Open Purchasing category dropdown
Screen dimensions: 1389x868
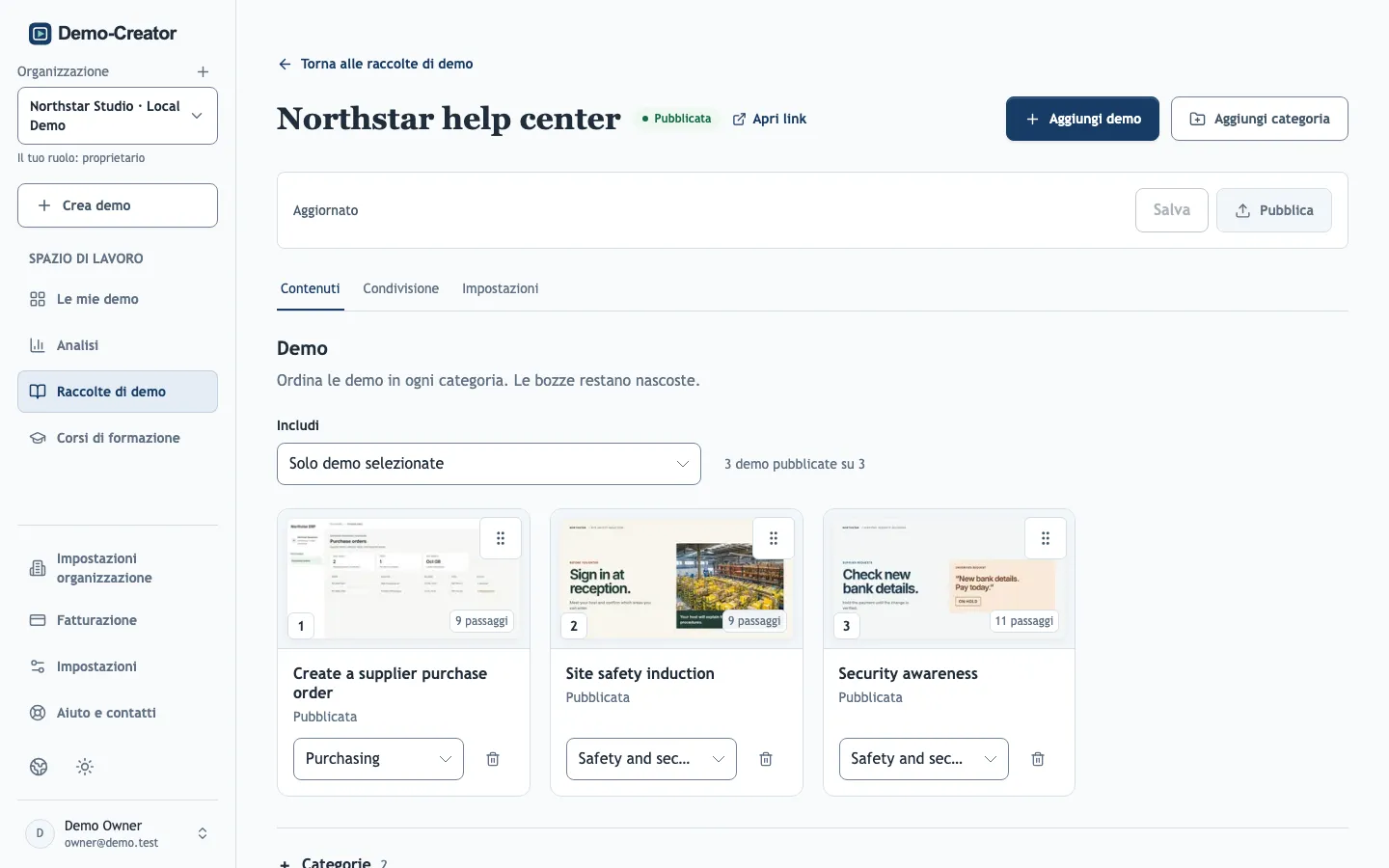(378, 759)
